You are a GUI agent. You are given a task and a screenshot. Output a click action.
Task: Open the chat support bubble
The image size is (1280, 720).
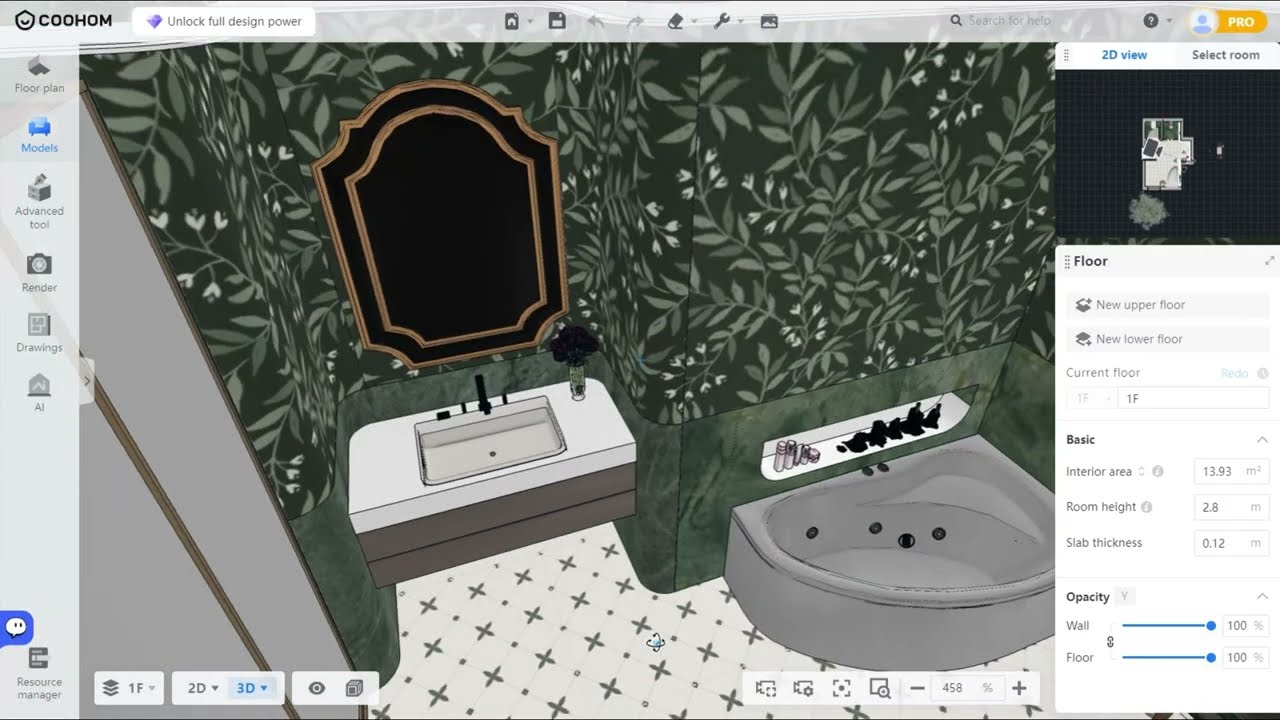(16, 627)
